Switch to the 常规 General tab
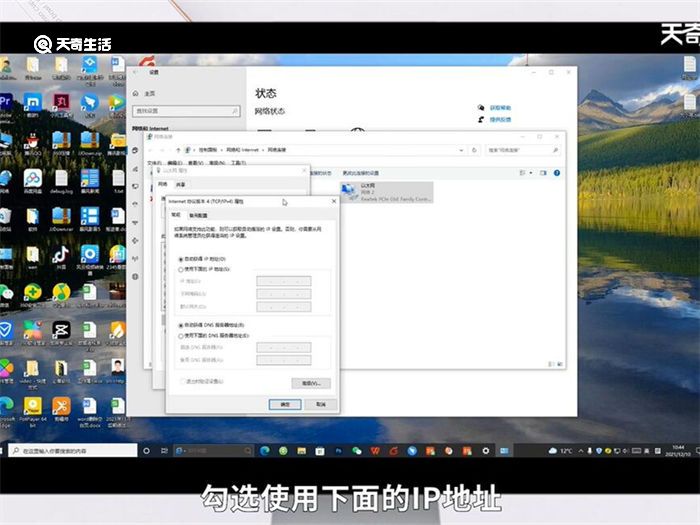Viewport: 700px width, 525px height. [176, 215]
